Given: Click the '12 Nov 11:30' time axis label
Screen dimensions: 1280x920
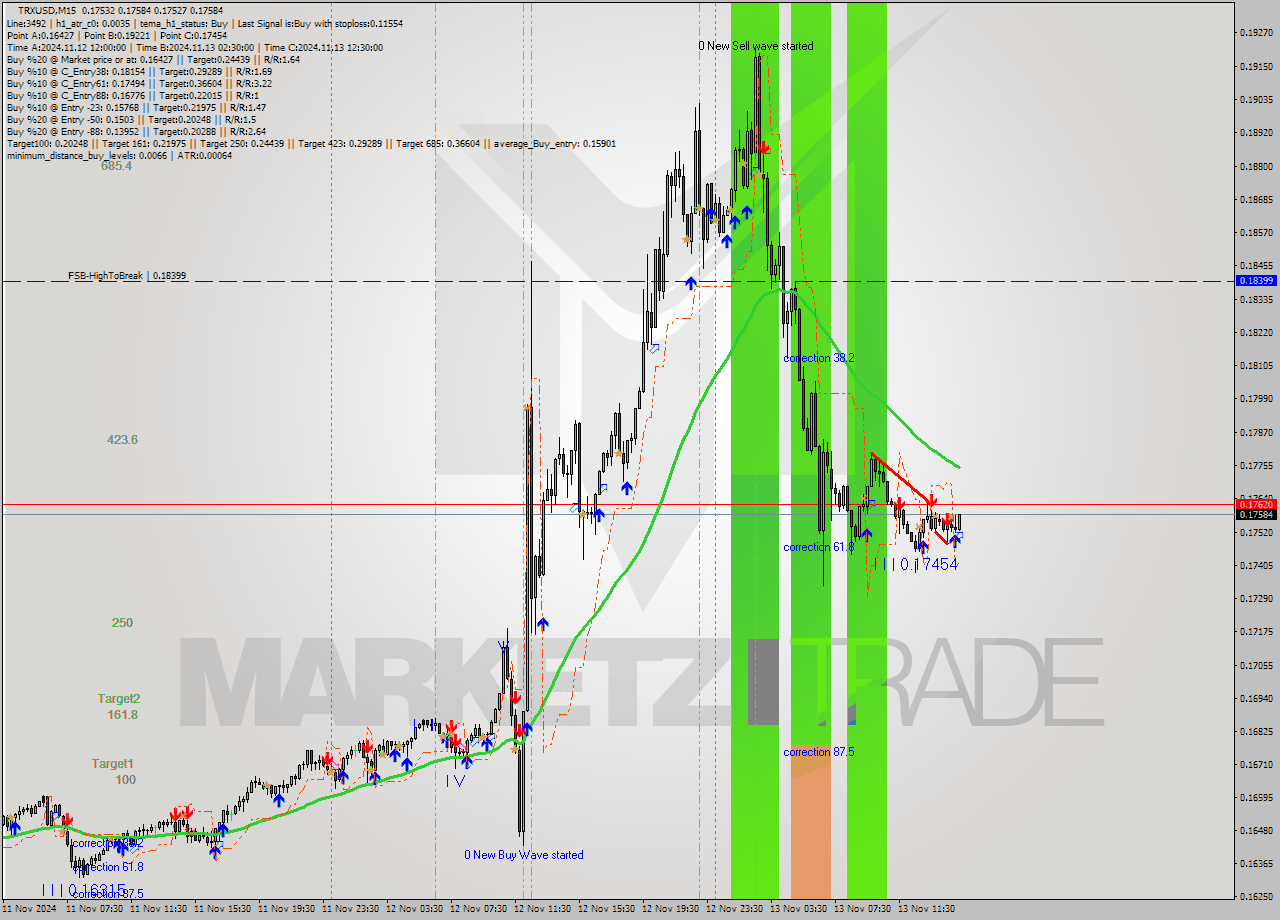Looking at the screenshot, I should click(x=542, y=910).
